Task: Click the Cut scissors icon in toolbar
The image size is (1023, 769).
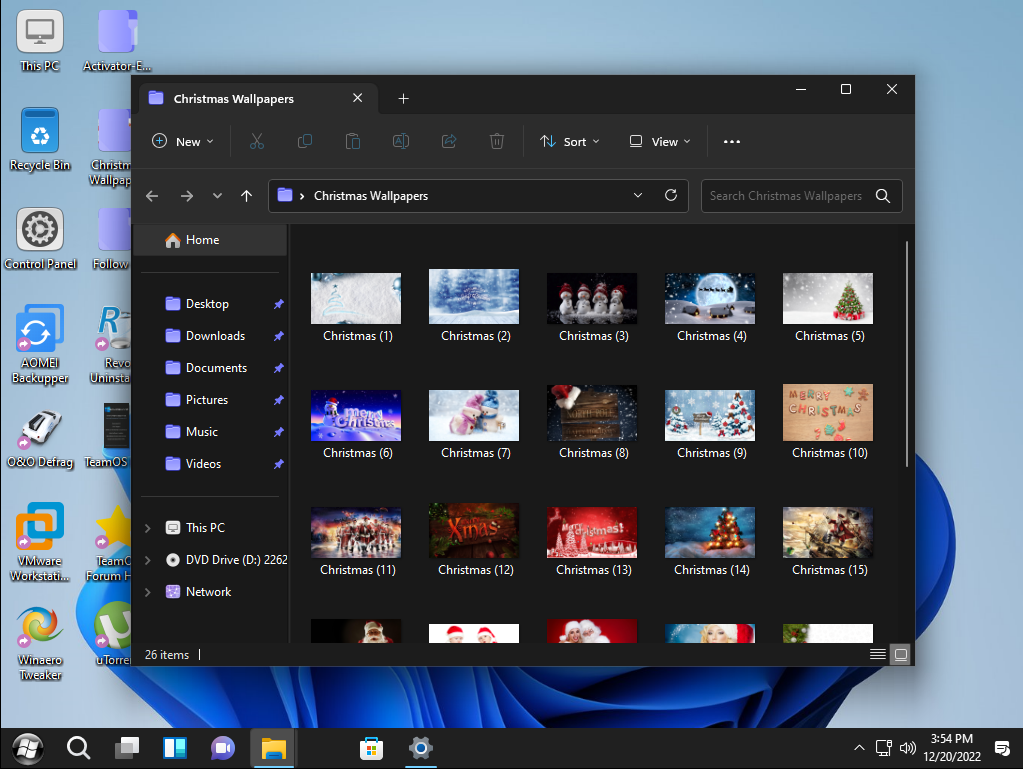Action: (x=257, y=142)
